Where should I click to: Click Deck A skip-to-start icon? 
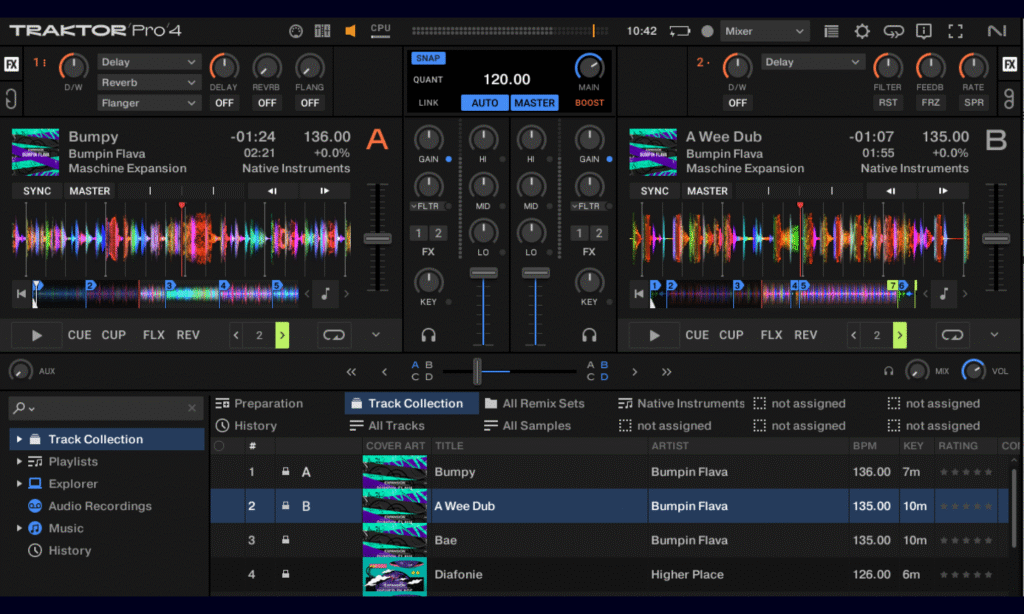click(x=21, y=294)
